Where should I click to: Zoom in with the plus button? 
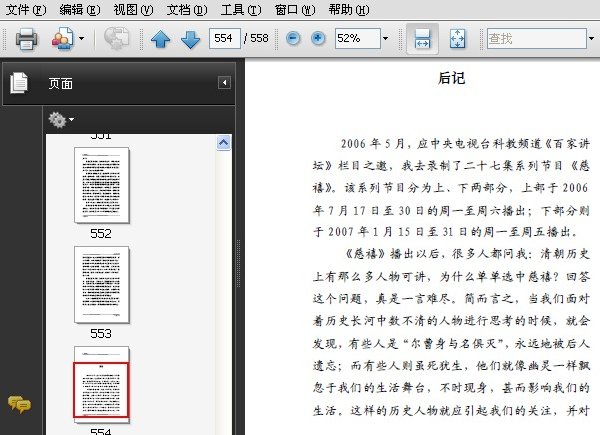[318, 38]
